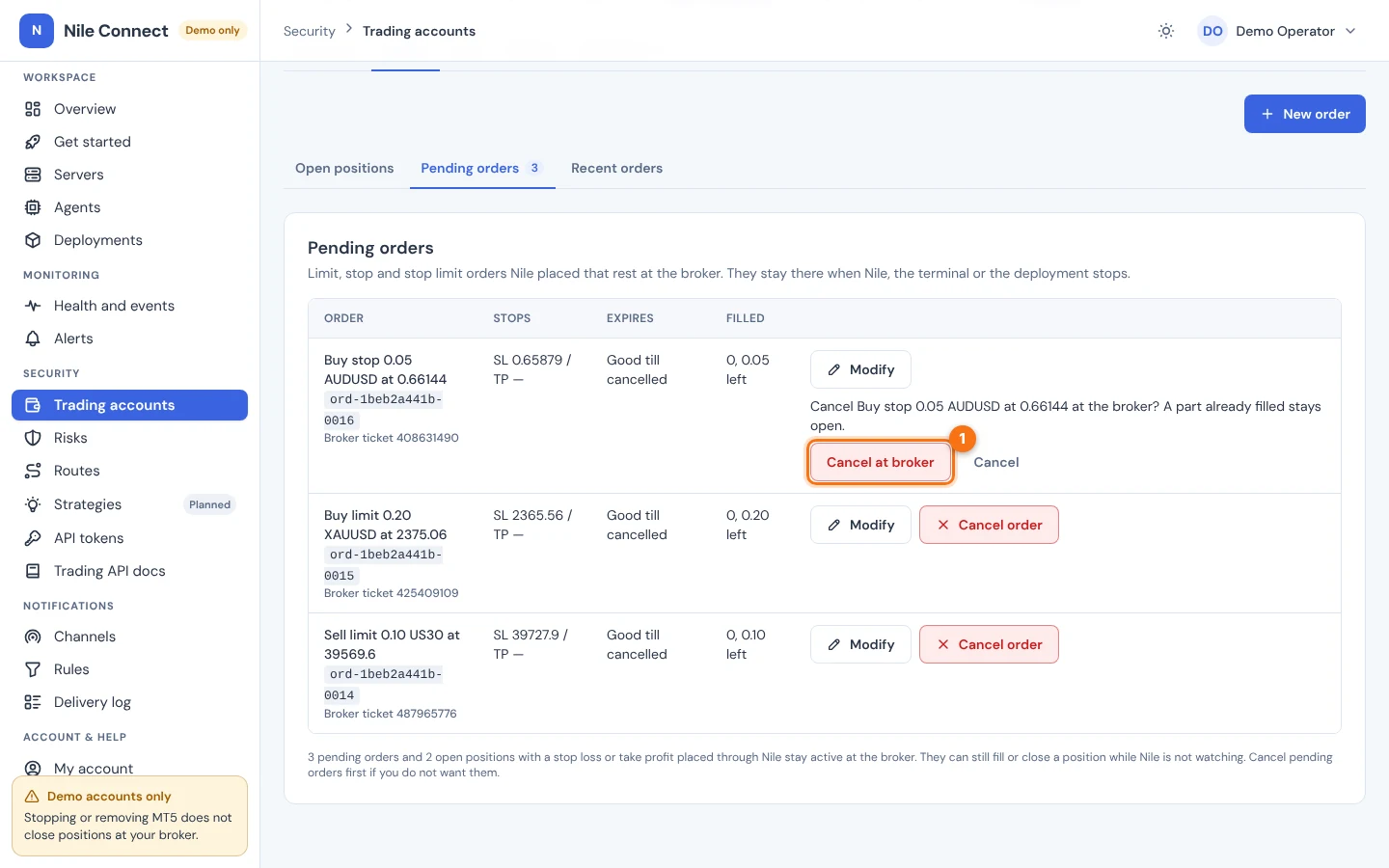Modify the US30 sell limit order
The image size is (1389, 868).
point(860,644)
